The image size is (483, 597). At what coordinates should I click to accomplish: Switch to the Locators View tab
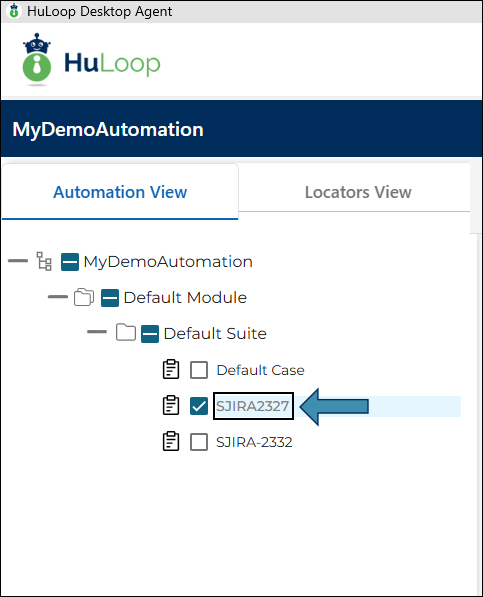(x=358, y=192)
